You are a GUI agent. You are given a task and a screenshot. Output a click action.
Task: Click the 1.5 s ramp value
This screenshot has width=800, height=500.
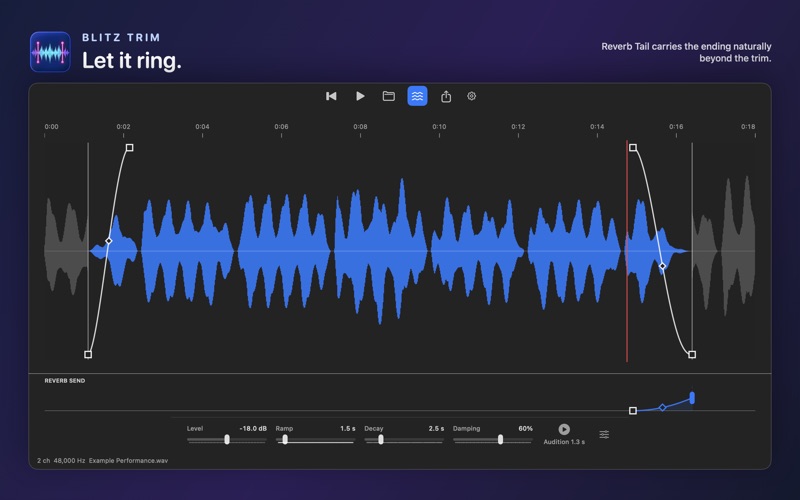pyautogui.click(x=348, y=429)
